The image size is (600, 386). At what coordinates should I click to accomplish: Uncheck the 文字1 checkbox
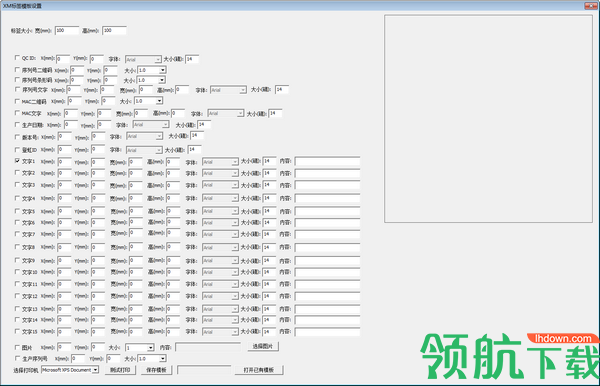coord(17,161)
